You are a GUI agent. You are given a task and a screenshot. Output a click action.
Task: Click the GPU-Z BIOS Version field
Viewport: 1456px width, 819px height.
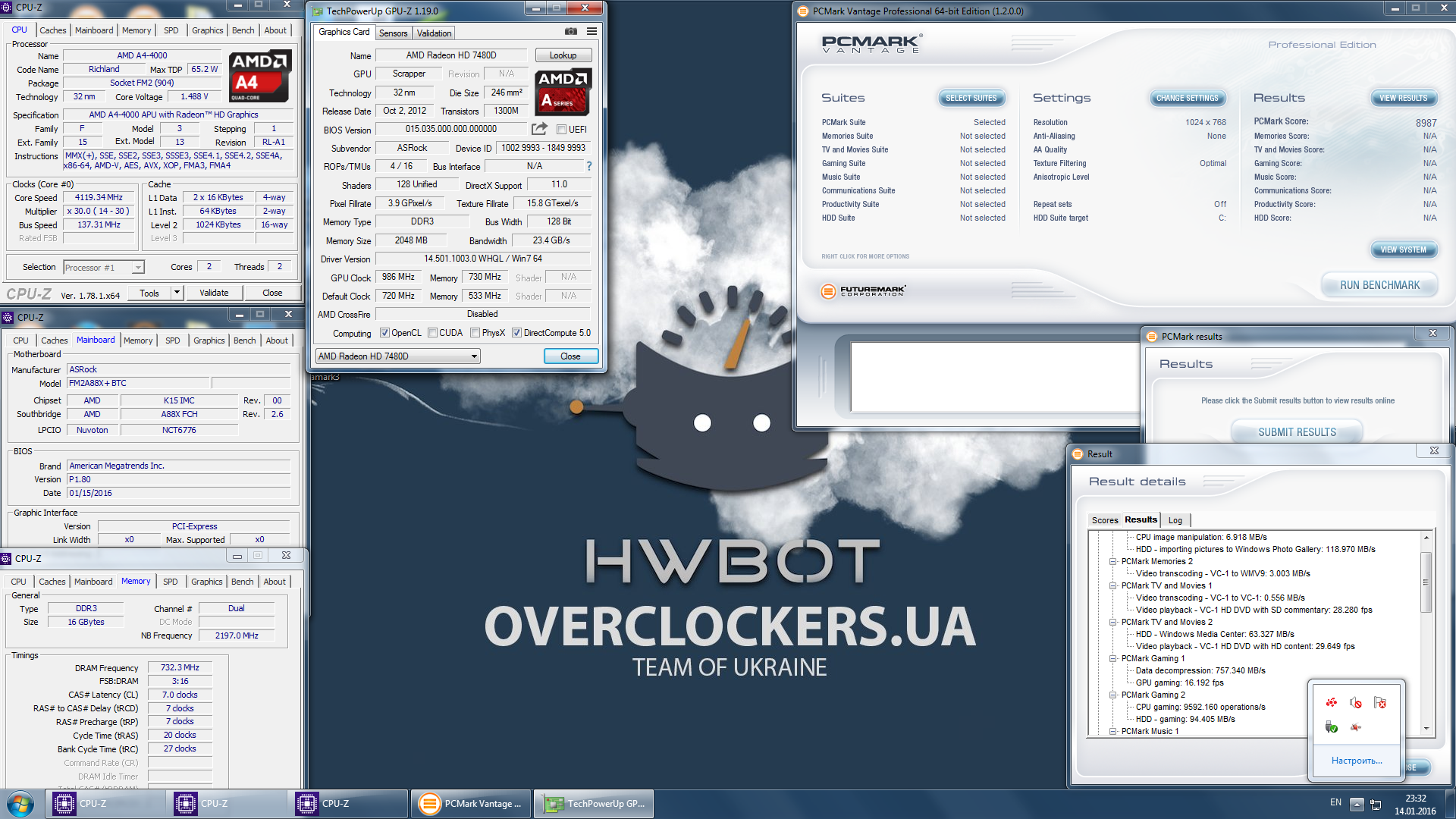[451, 130]
